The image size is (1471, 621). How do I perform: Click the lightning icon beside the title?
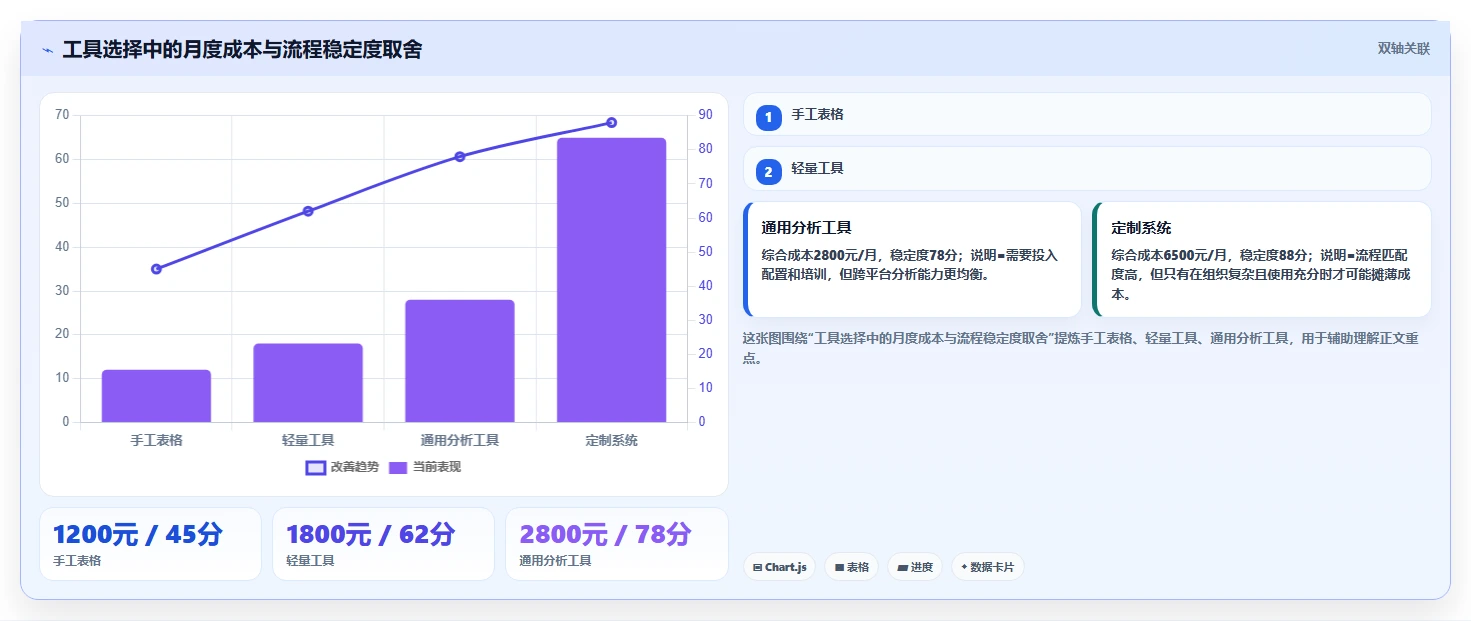pyautogui.click(x=47, y=50)
